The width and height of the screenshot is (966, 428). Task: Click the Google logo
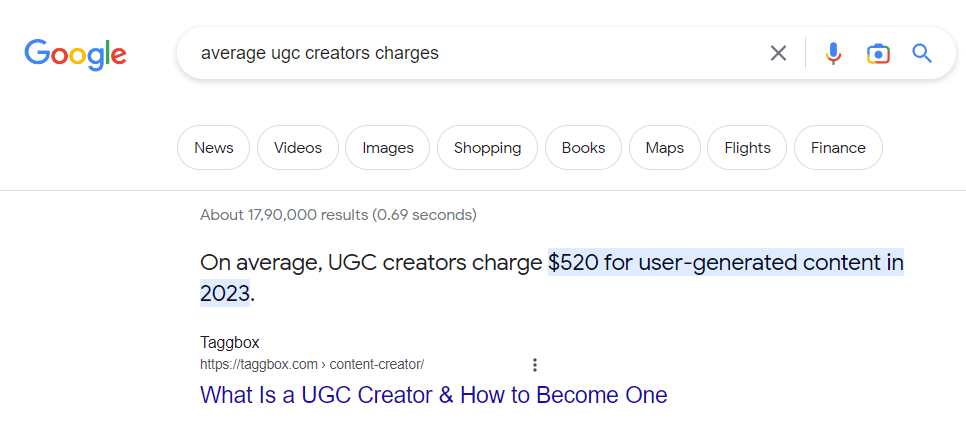pyautogui.click(x=75, y=53)
